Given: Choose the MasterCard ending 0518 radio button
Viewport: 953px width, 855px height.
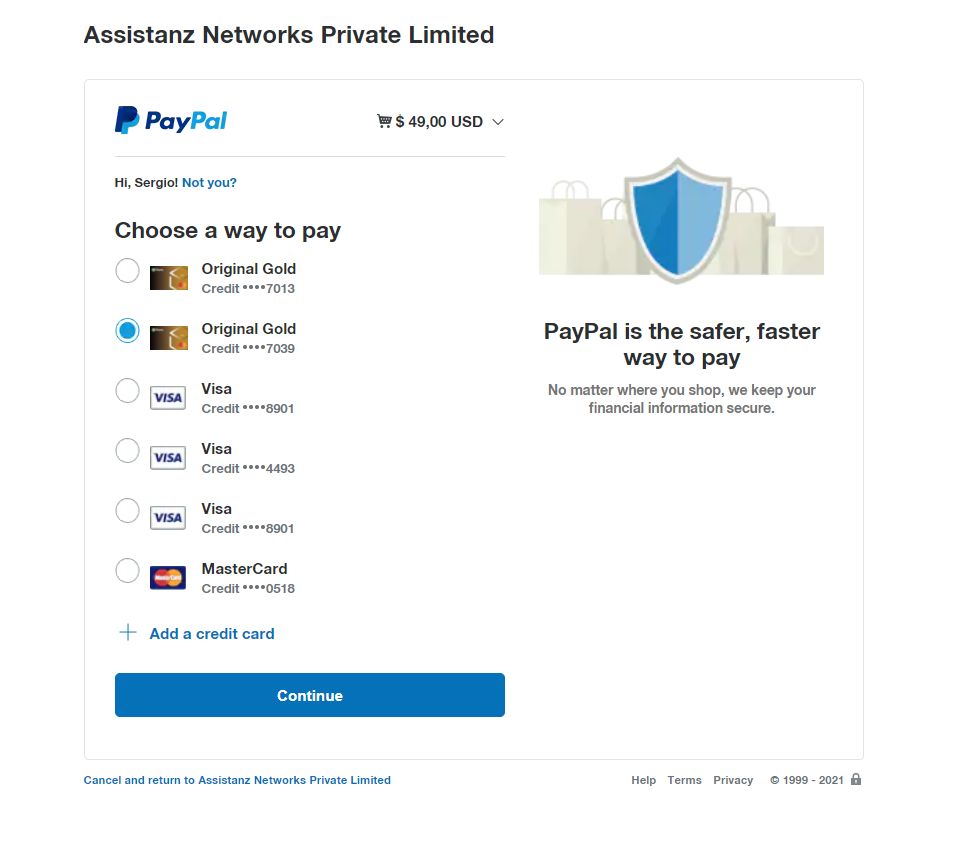Looking at the screenshot, I should click(x=127, y=571).
